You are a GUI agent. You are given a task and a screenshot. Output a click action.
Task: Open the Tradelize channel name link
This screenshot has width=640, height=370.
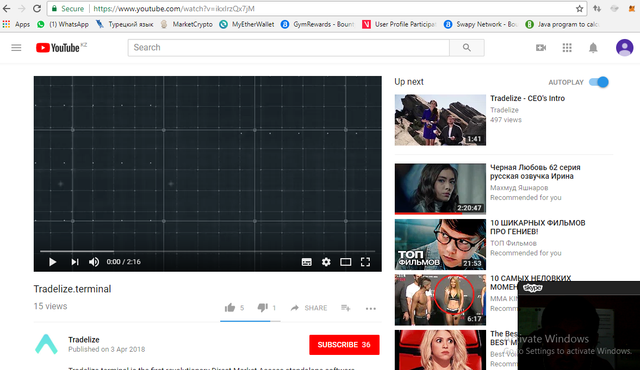(84, 339)
